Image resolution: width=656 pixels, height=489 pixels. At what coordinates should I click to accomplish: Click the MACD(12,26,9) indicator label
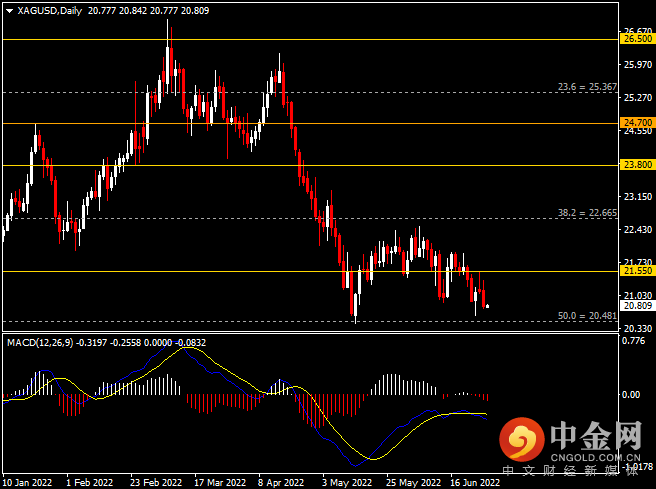pyautogui.click(x=40, y=343)
